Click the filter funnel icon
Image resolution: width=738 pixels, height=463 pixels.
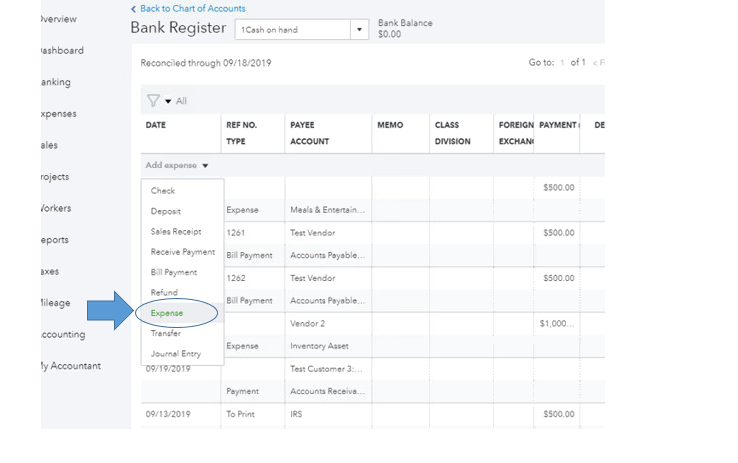click(153, 101)
